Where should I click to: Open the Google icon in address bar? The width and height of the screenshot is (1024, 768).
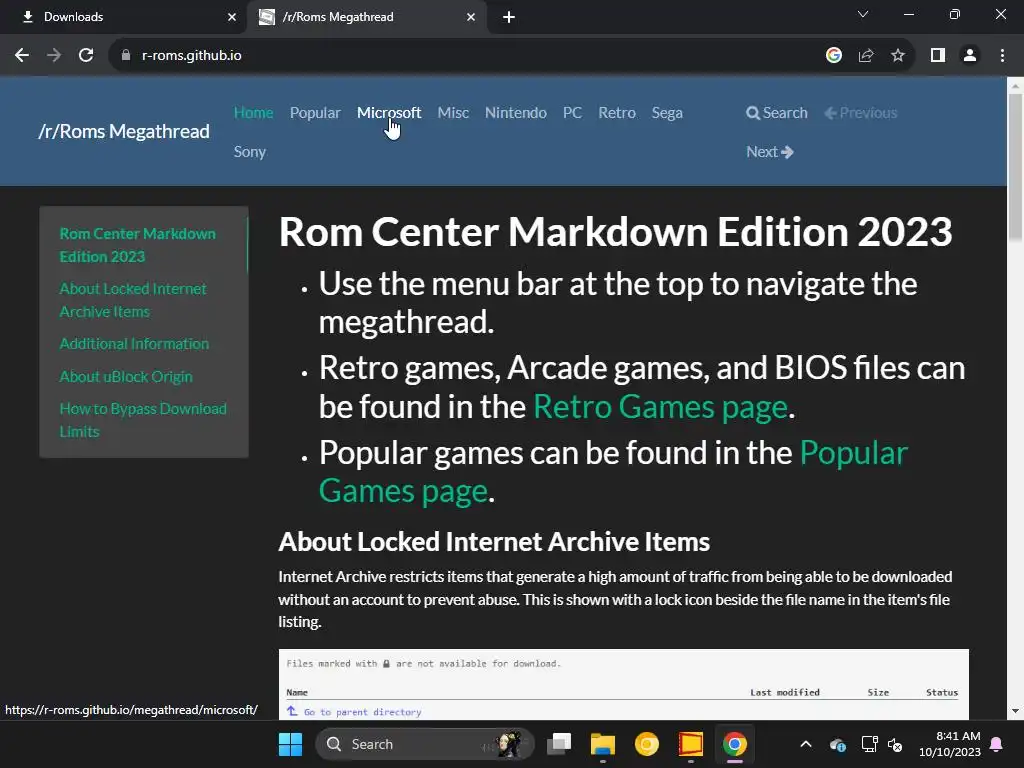click(x=833, y=56)
